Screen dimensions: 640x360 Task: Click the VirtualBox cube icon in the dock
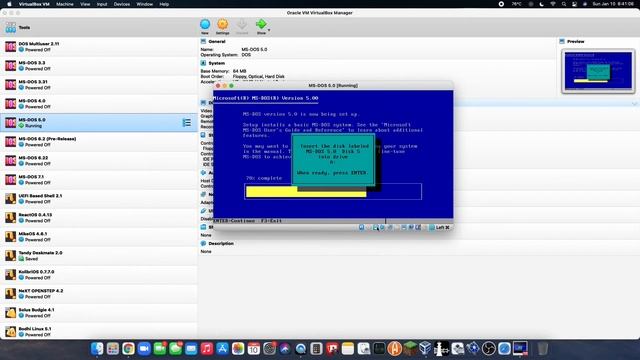click(x=426, y=349)
